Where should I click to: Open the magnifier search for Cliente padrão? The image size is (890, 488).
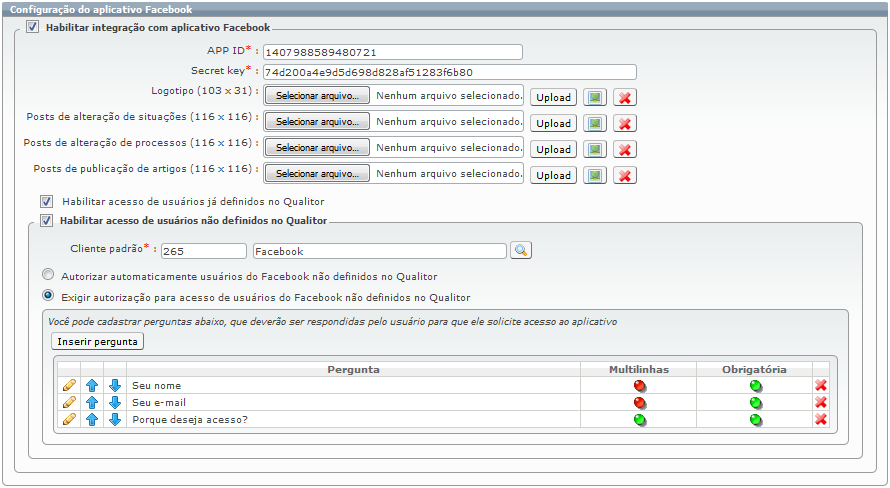tap(521, 251)
